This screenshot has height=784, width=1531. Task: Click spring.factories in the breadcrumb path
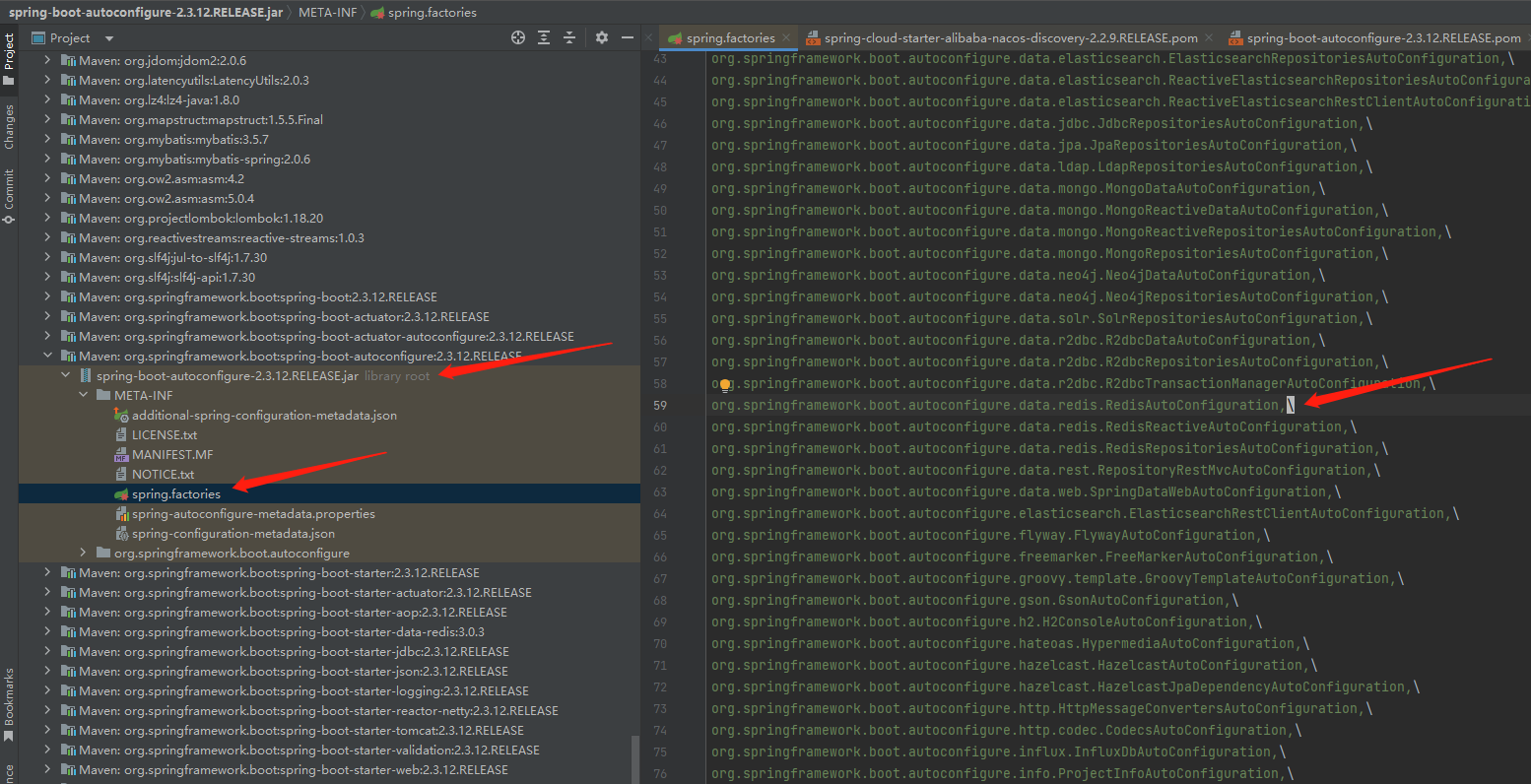point(432,12)
